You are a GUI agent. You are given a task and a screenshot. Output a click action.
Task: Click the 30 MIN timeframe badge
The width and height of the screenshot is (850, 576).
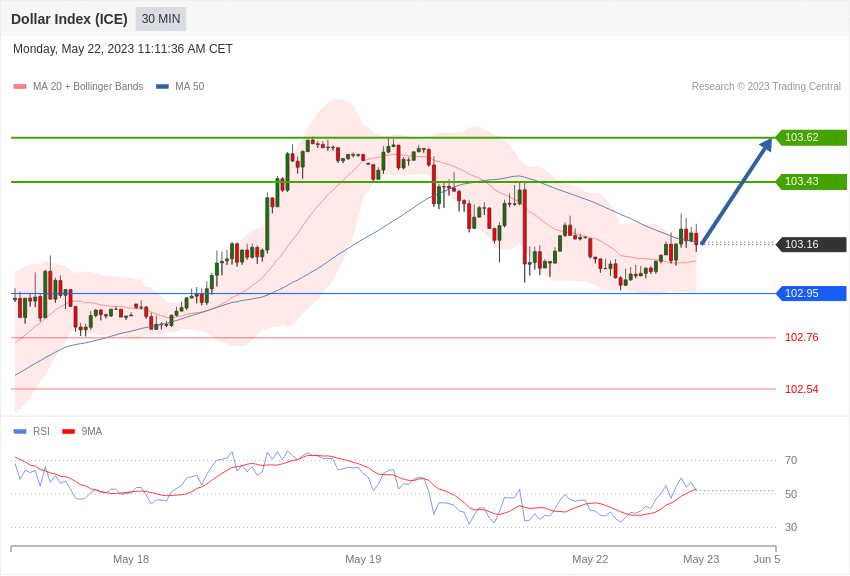(161, 19)
